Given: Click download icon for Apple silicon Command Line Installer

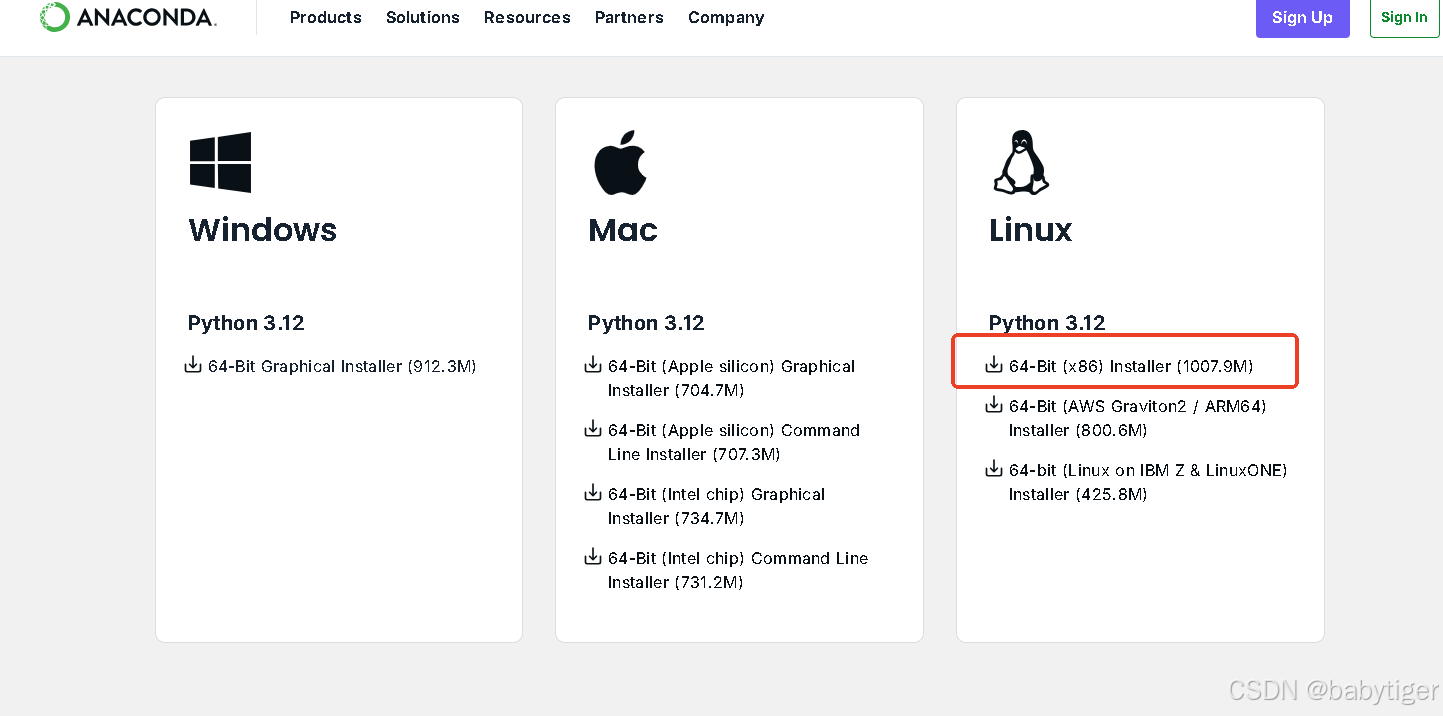Looking at the screenshot, I should tap(593, 429).
